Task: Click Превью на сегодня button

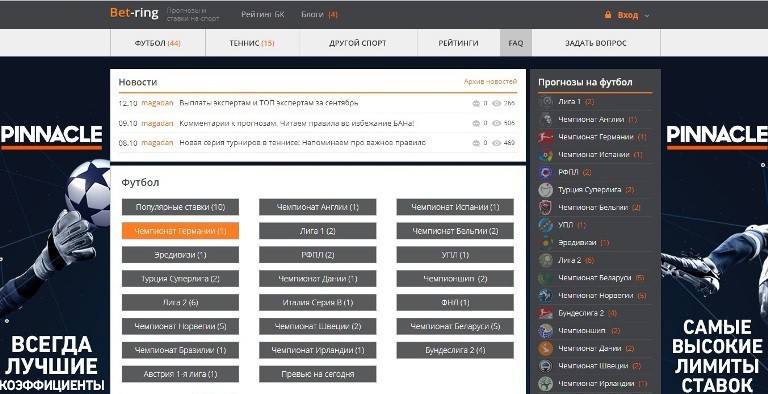Action: [317, 374]
